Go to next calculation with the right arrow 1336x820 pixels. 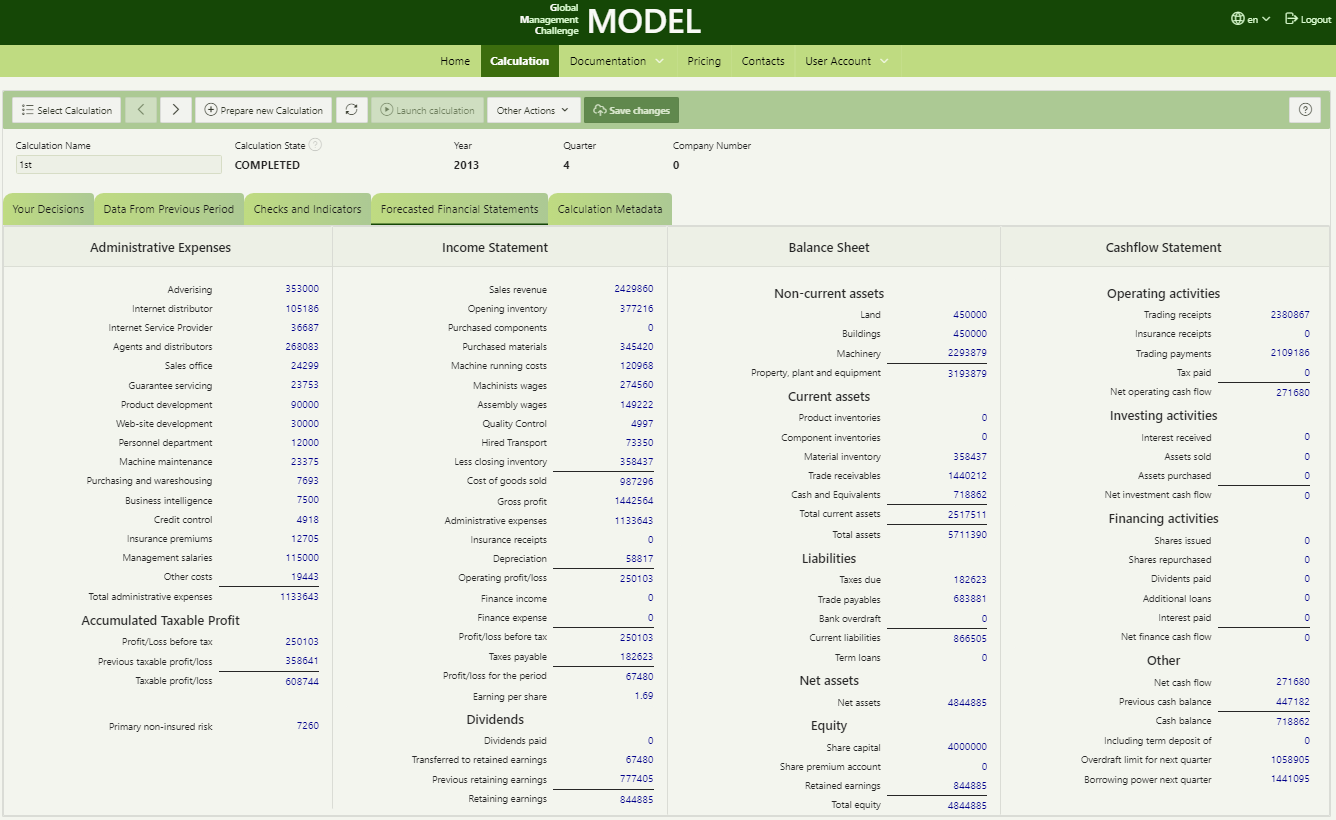175,110
